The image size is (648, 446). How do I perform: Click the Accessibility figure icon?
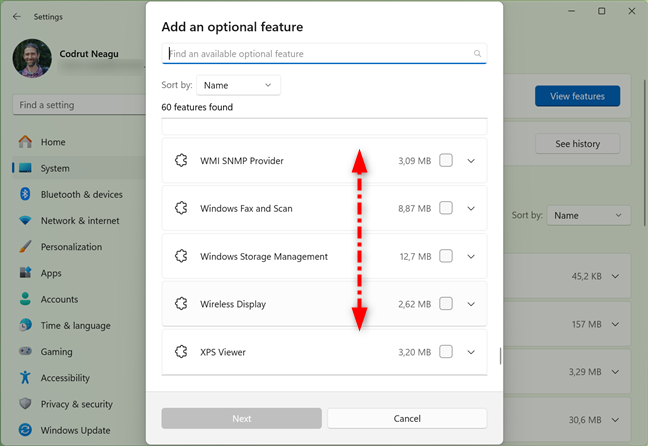click(25, 377)
